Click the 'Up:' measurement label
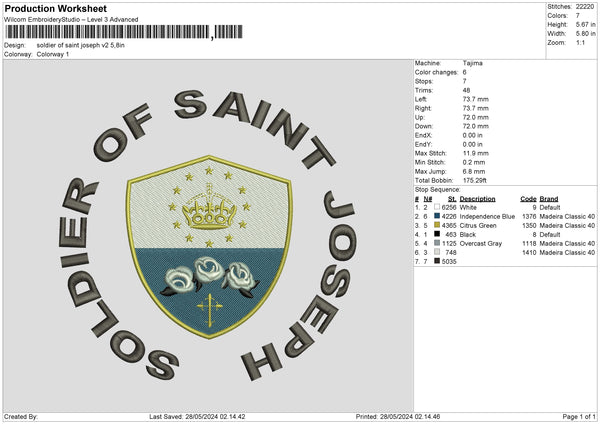Image resolution: width=600 pixels, height=424 pixels. coord(420,117)
